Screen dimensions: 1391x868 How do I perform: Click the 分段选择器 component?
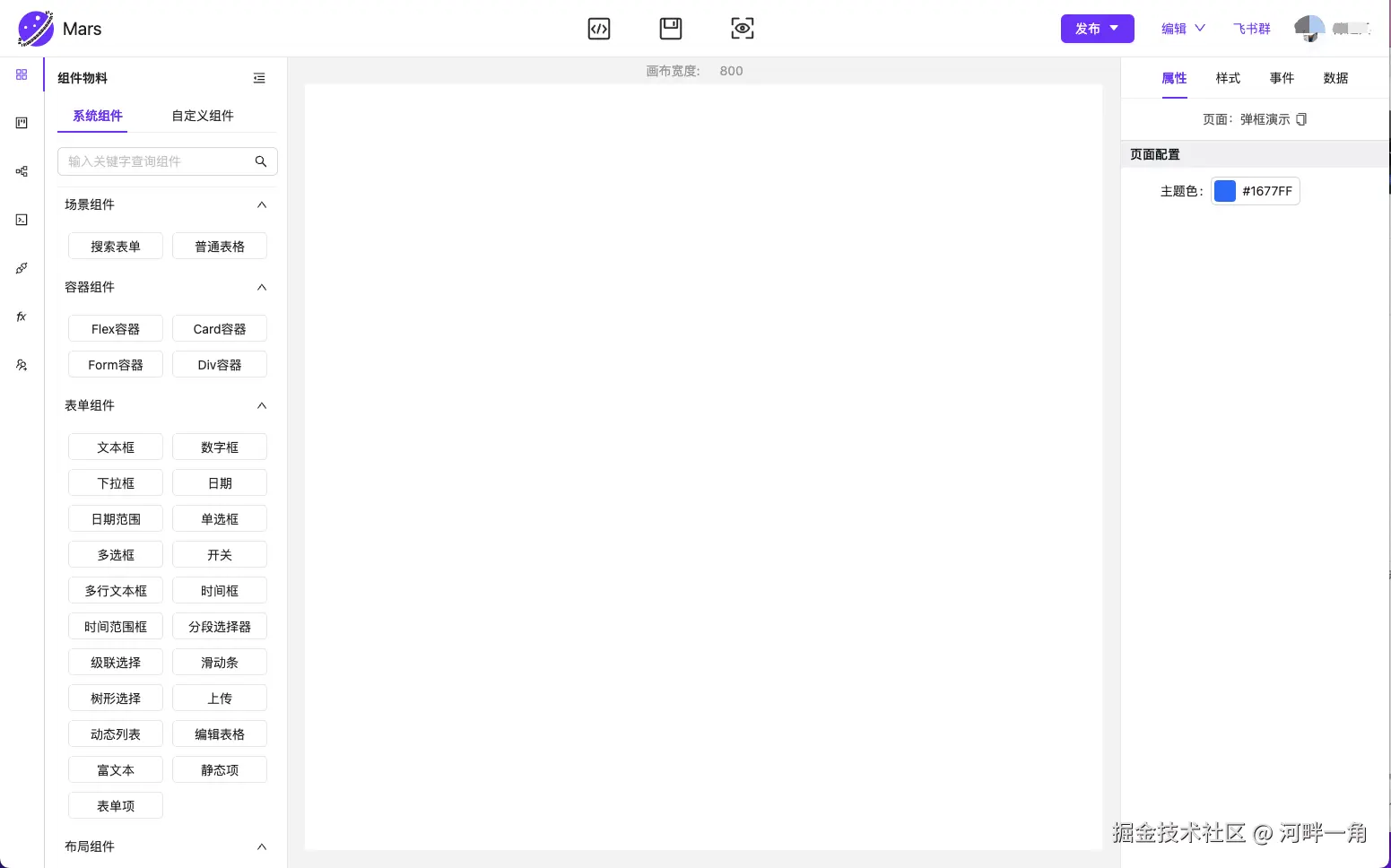220,626
